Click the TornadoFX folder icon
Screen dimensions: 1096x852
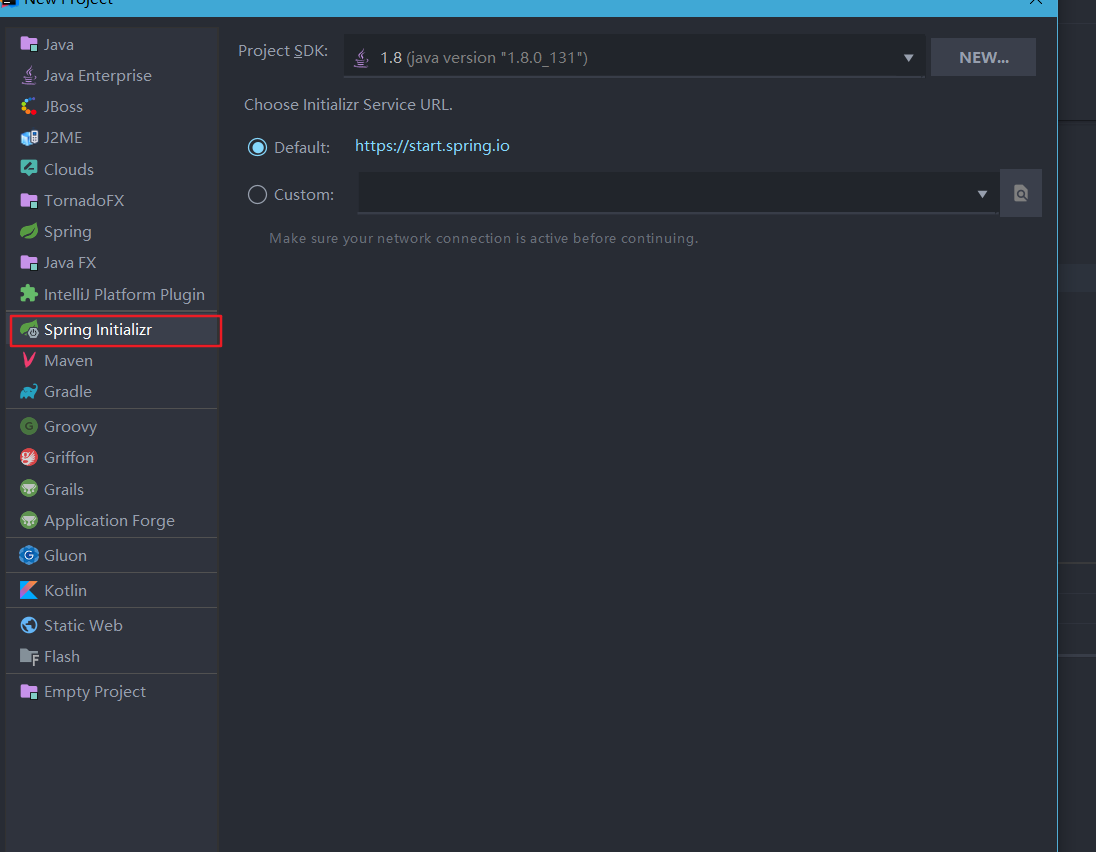click(x=29, y=201)
